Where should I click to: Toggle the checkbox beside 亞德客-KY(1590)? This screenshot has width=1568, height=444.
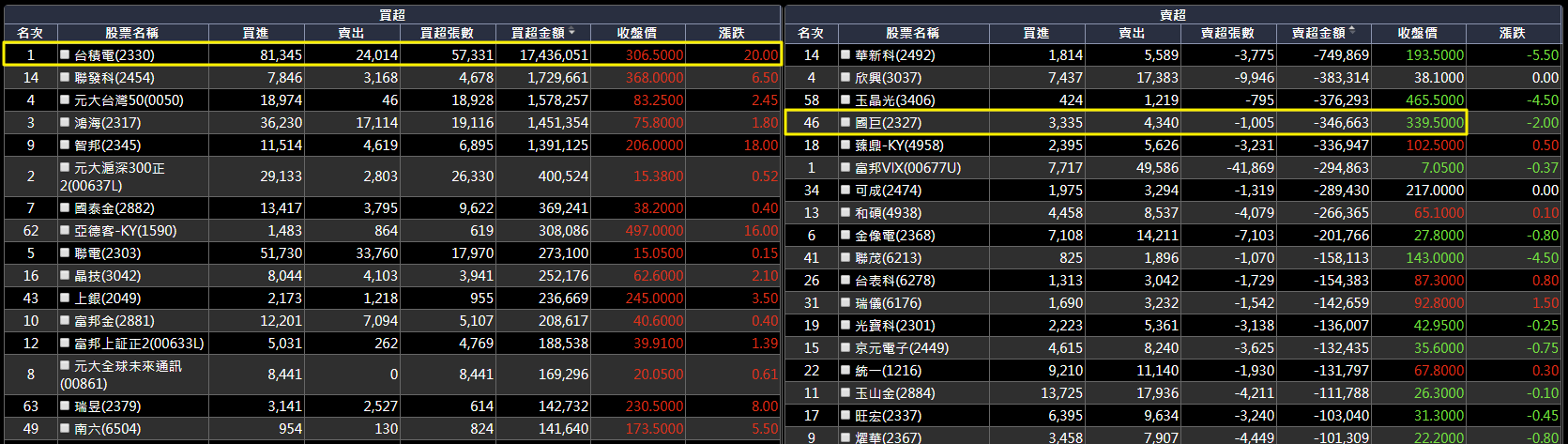tap(65, 231)
